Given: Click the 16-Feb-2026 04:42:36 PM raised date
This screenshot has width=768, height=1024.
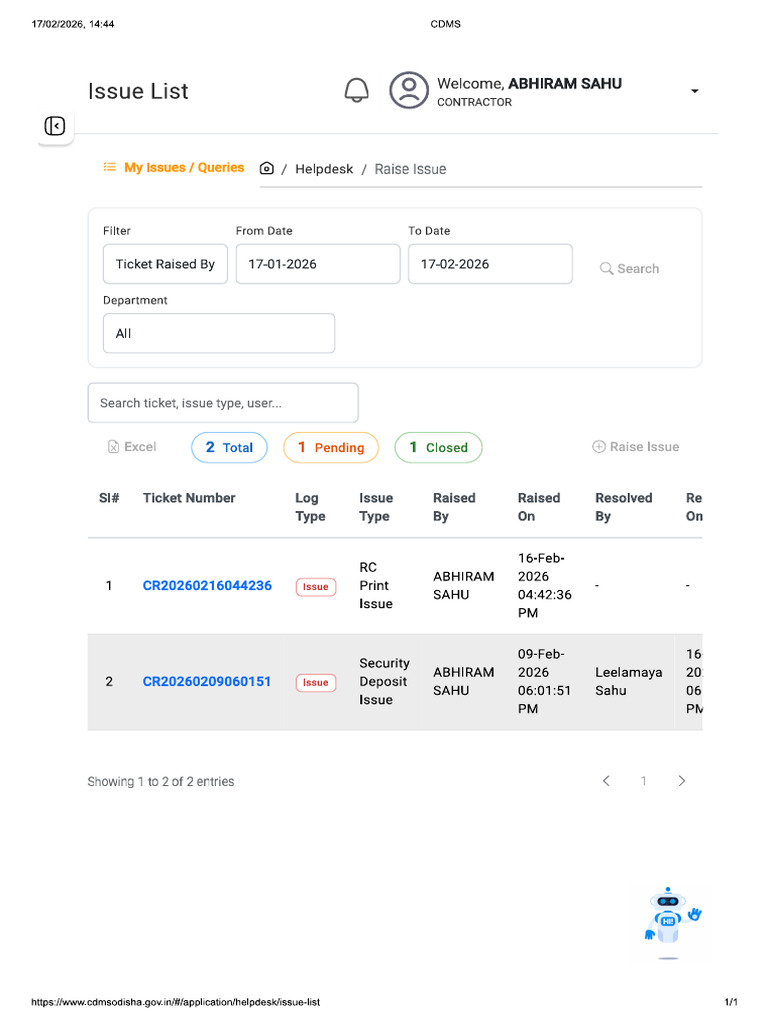Looking at the screenshot, I should [544, 586].
